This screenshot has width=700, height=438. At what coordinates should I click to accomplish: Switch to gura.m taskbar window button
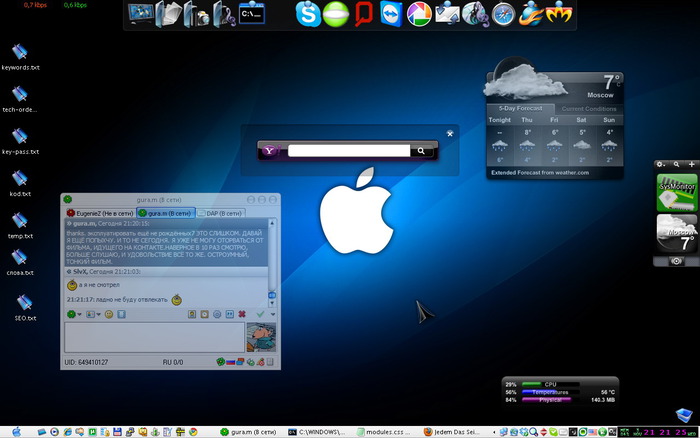tap(249, 432)
